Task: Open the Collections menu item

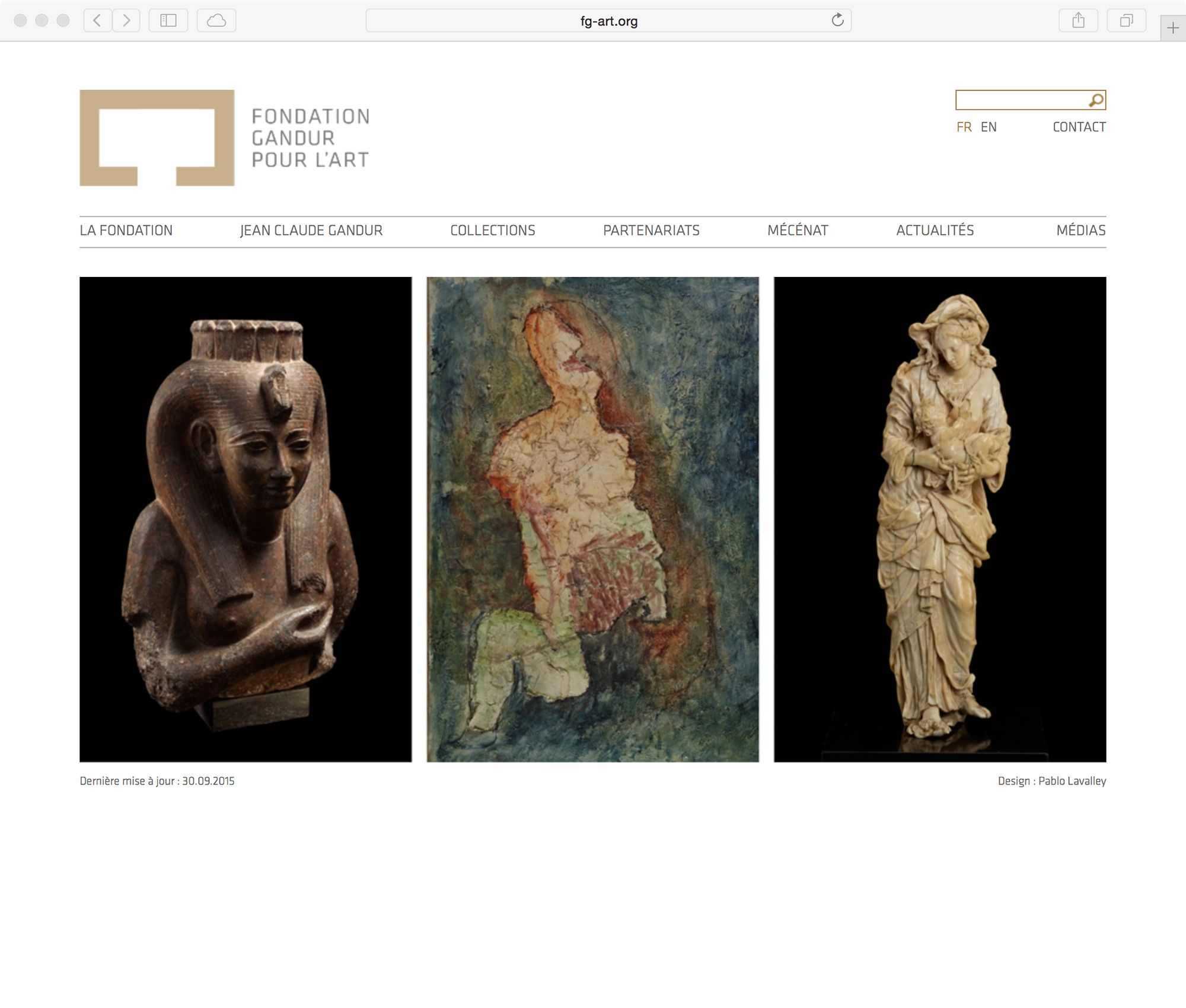Action: point(492,231)
